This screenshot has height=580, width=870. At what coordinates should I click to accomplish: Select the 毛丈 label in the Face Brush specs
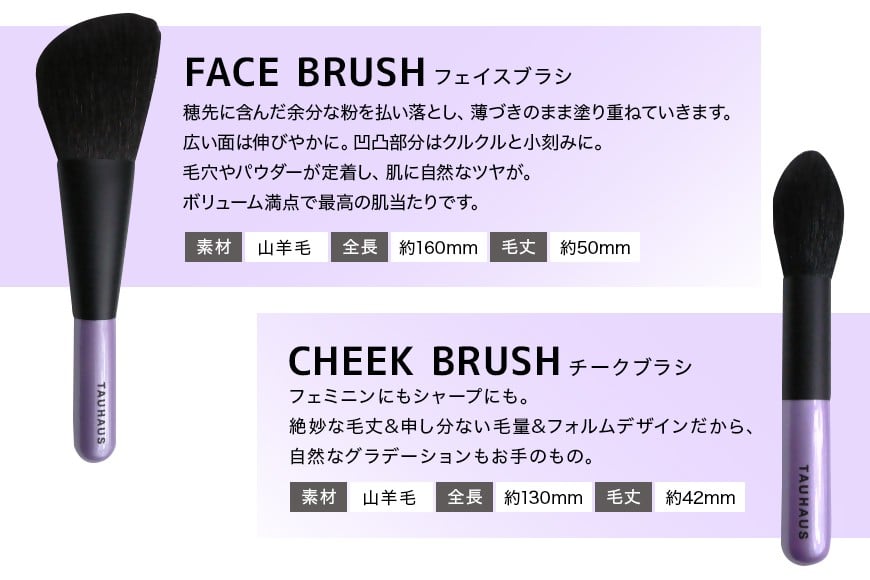coord(518,247)
